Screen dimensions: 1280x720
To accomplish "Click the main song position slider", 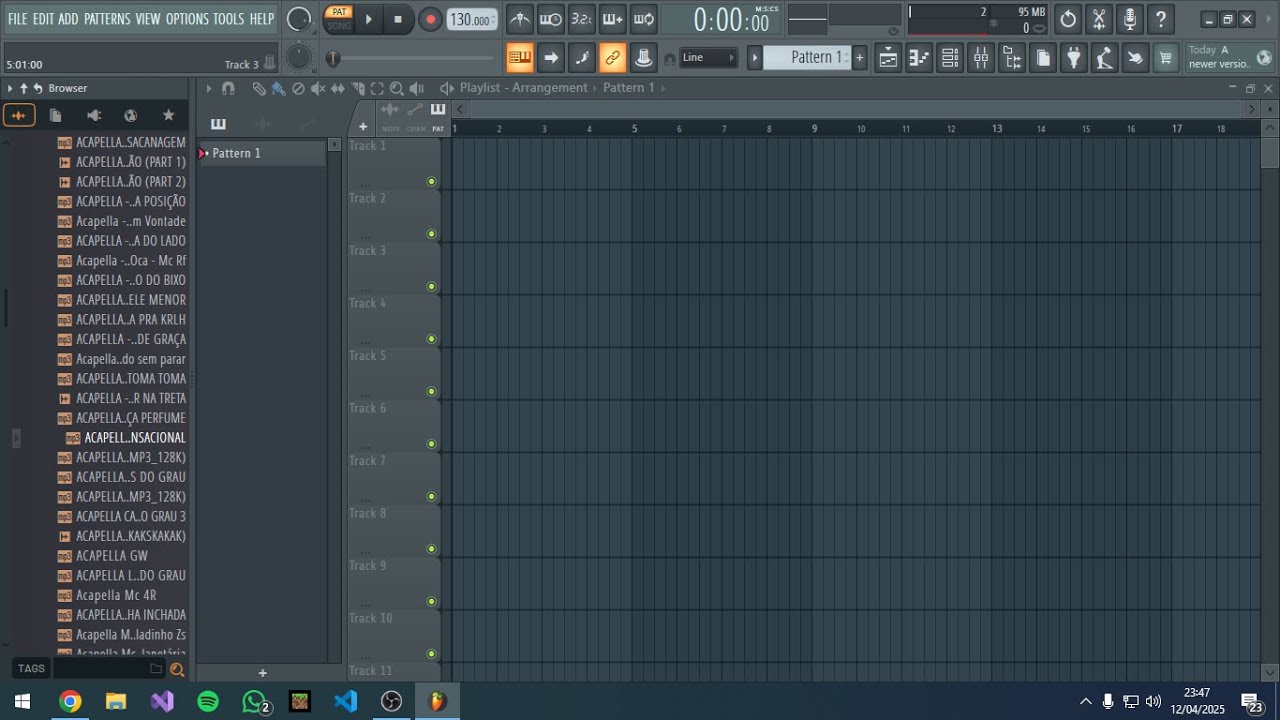I will pos(413,59).
